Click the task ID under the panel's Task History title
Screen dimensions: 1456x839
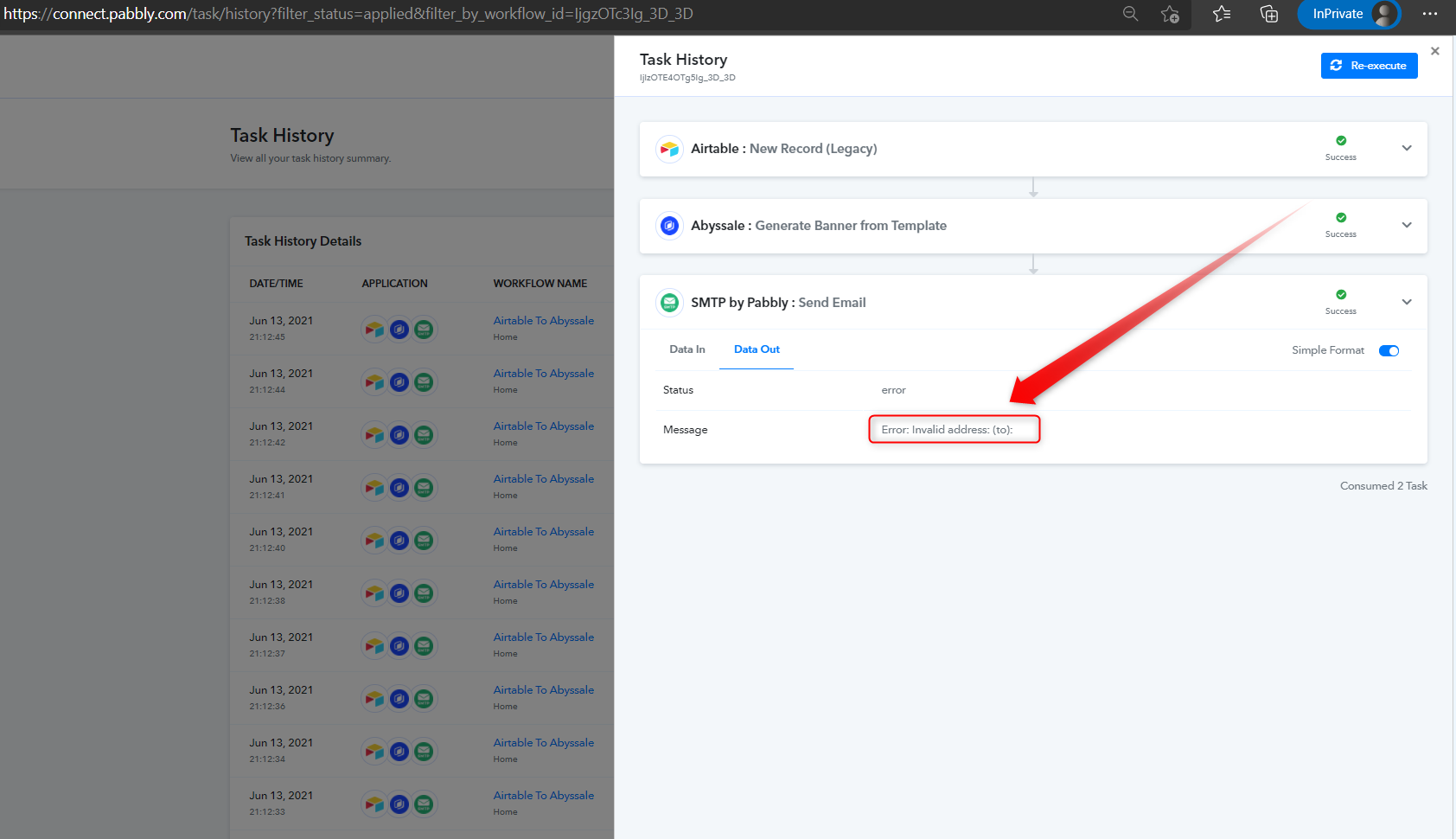point(687,78)
